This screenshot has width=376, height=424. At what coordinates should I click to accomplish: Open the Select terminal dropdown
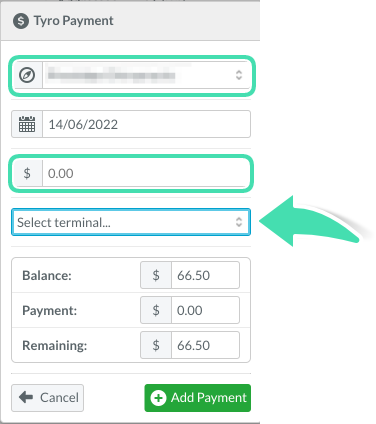(x=131, y=222)
